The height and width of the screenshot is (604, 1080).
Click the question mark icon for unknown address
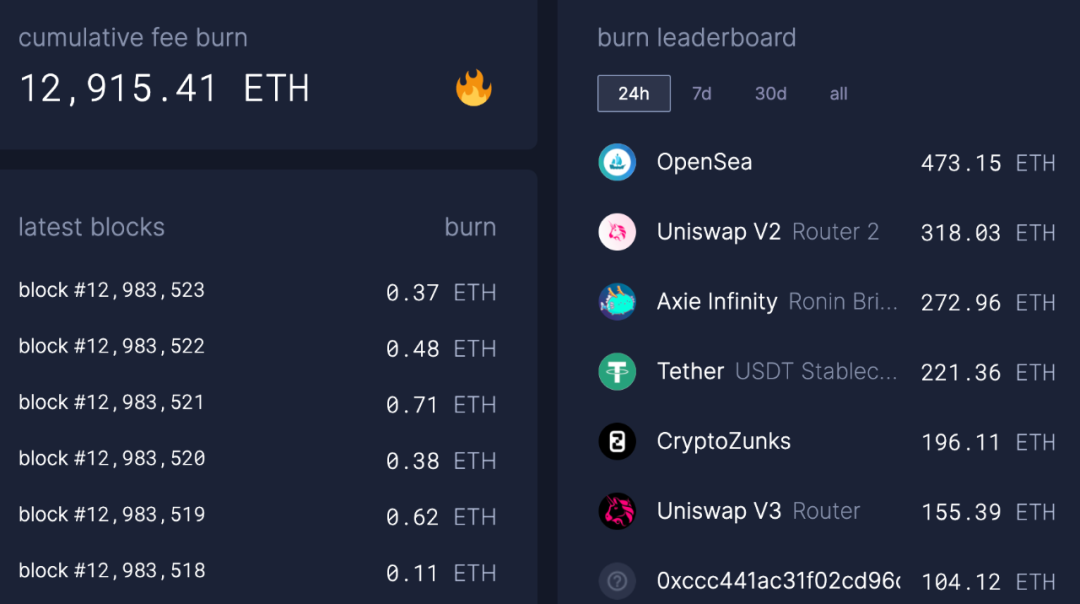point(617,581)
